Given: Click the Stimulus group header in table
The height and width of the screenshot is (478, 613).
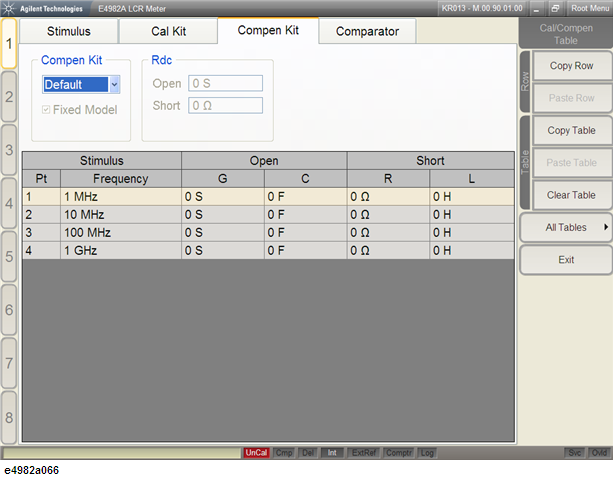Looking at the screenshot, I should (102, 161).
